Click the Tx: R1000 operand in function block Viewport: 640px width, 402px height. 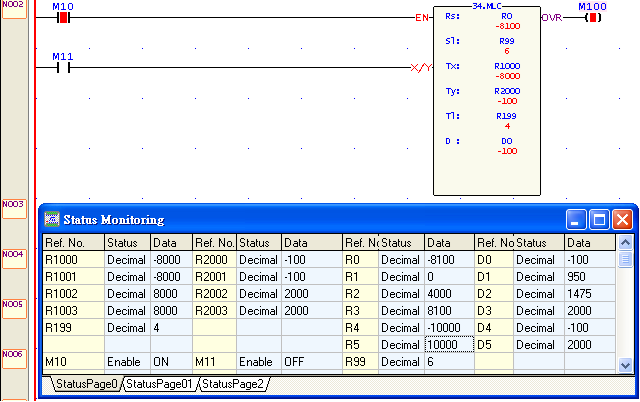coord(507,66)
